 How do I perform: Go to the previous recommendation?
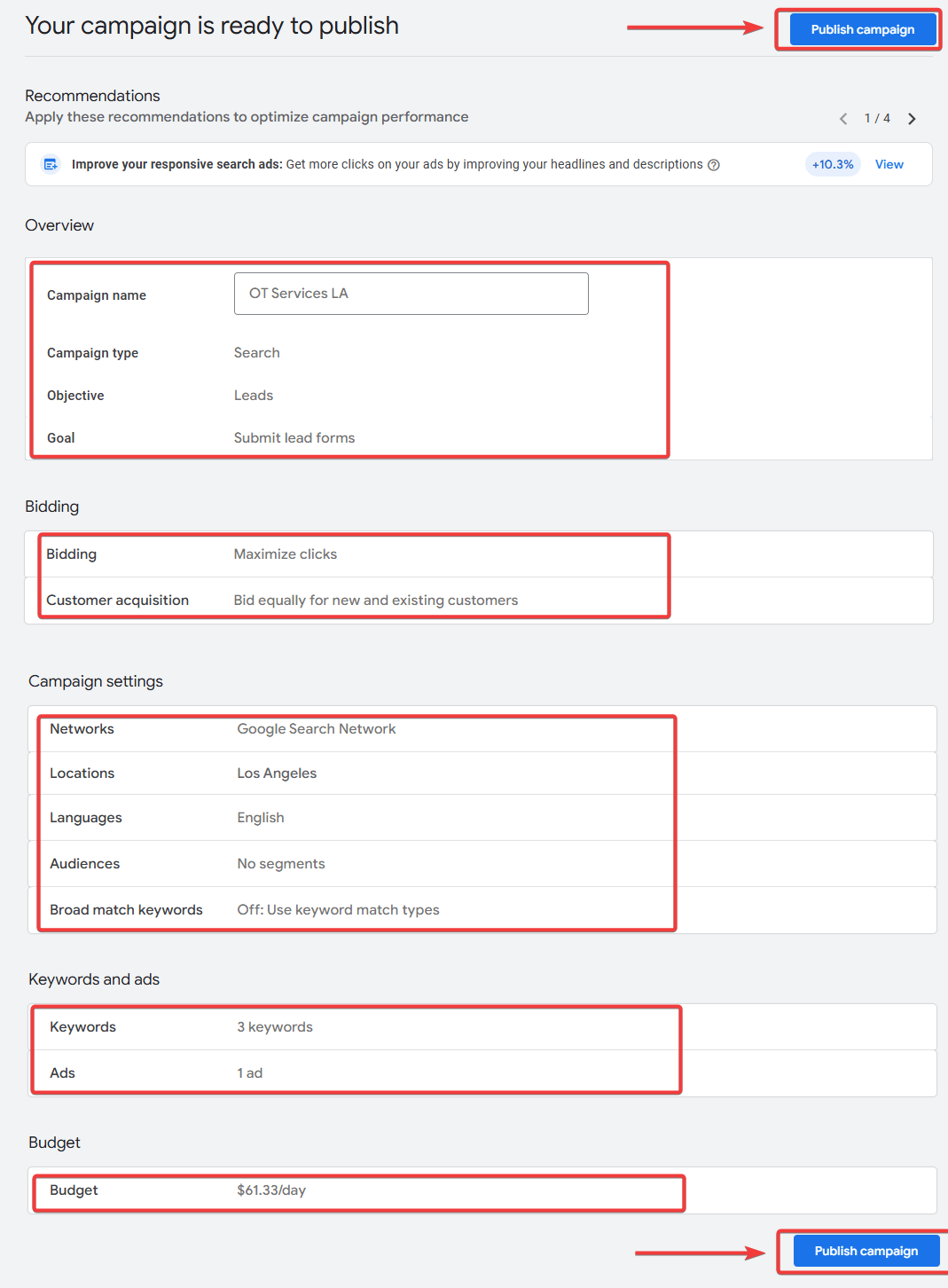pos(843,119)
